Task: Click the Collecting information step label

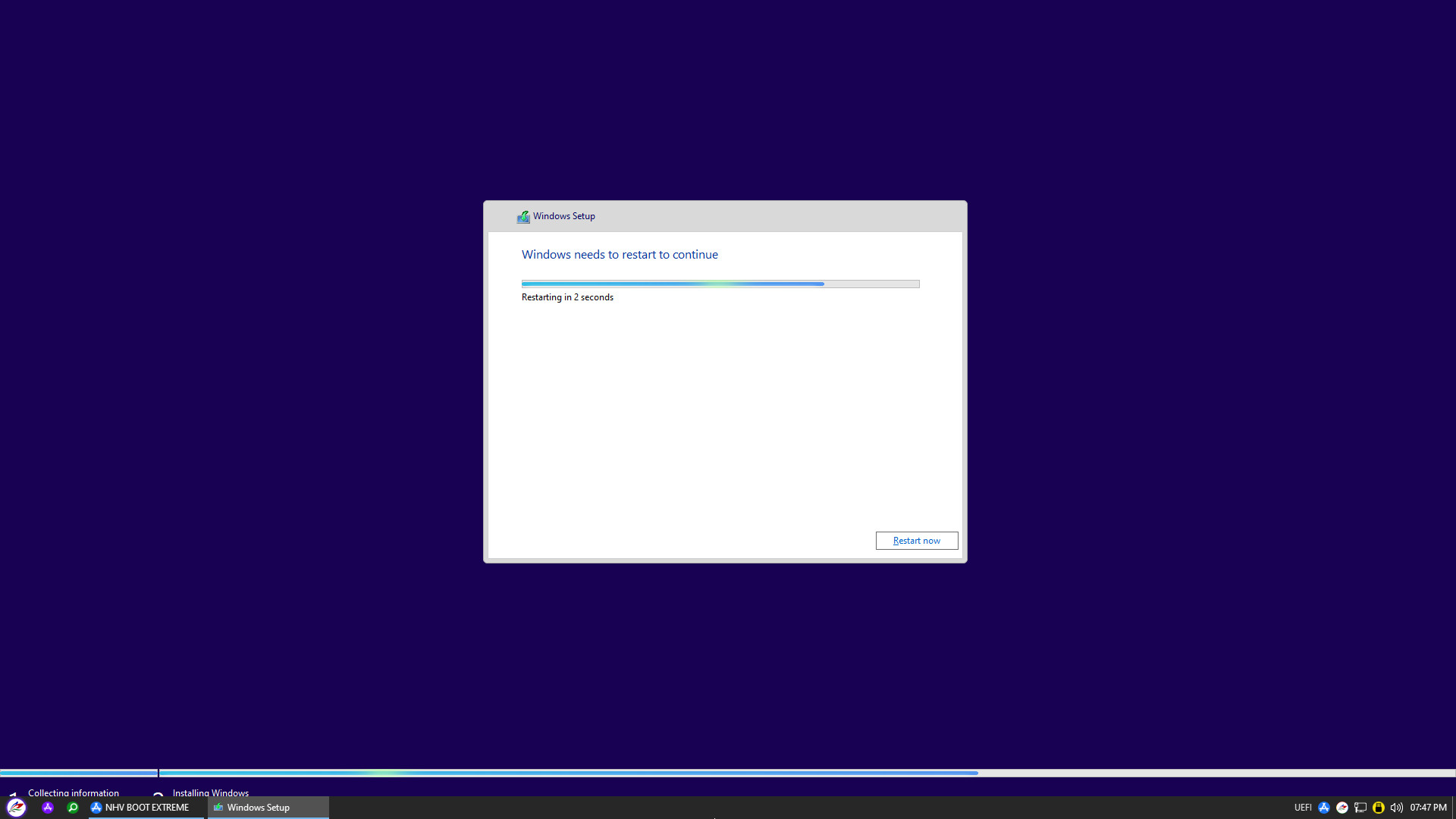Action: [74, 792]
